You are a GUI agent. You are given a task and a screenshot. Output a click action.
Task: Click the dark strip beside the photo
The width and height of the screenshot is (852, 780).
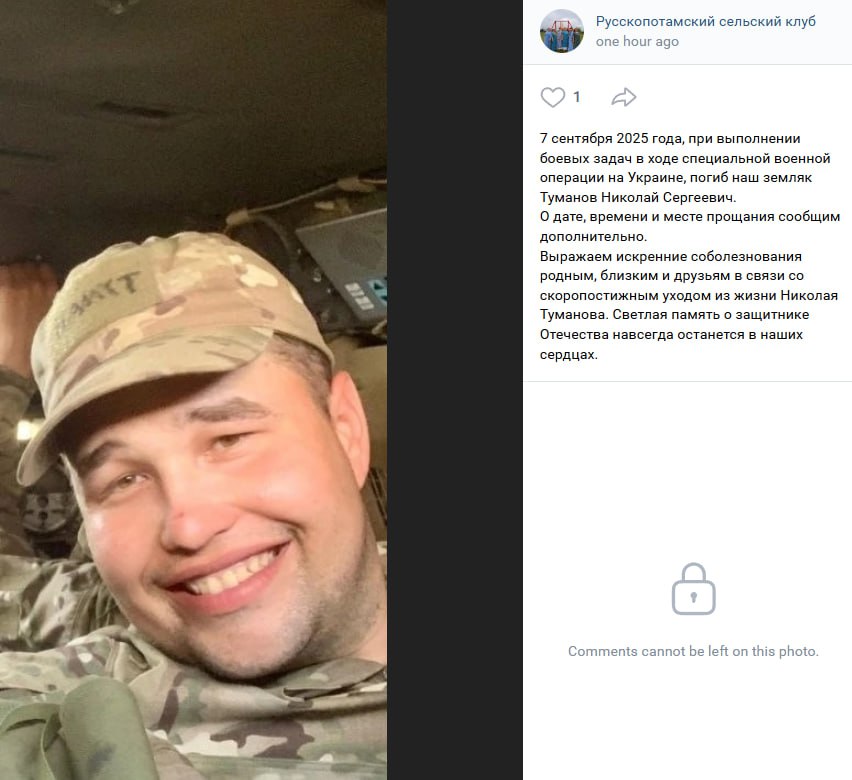point(455,390)
